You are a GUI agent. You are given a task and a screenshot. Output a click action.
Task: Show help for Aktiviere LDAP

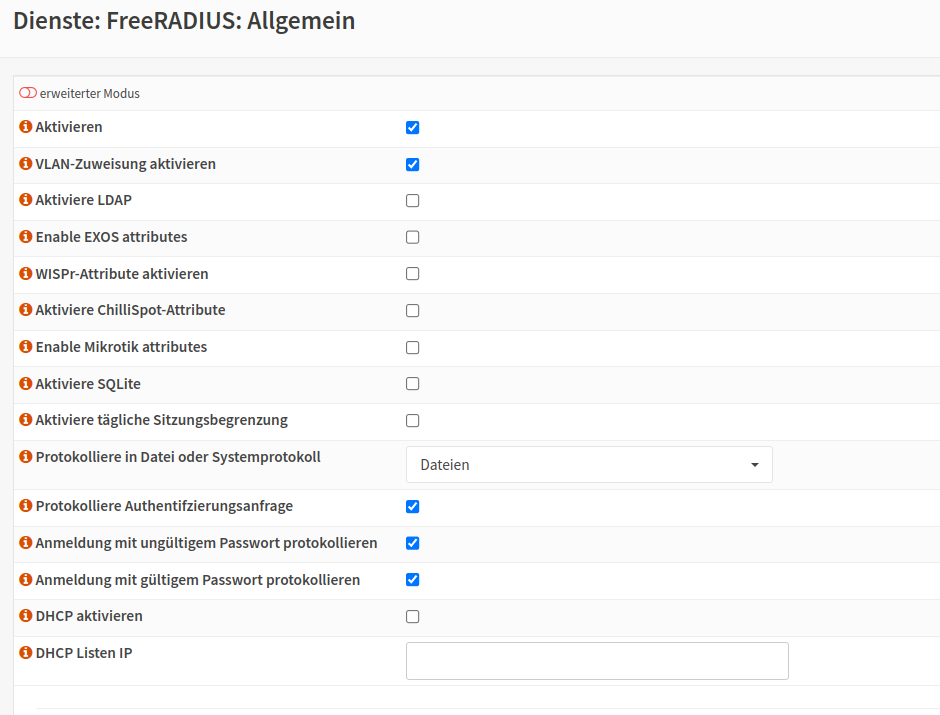[26, 200]
